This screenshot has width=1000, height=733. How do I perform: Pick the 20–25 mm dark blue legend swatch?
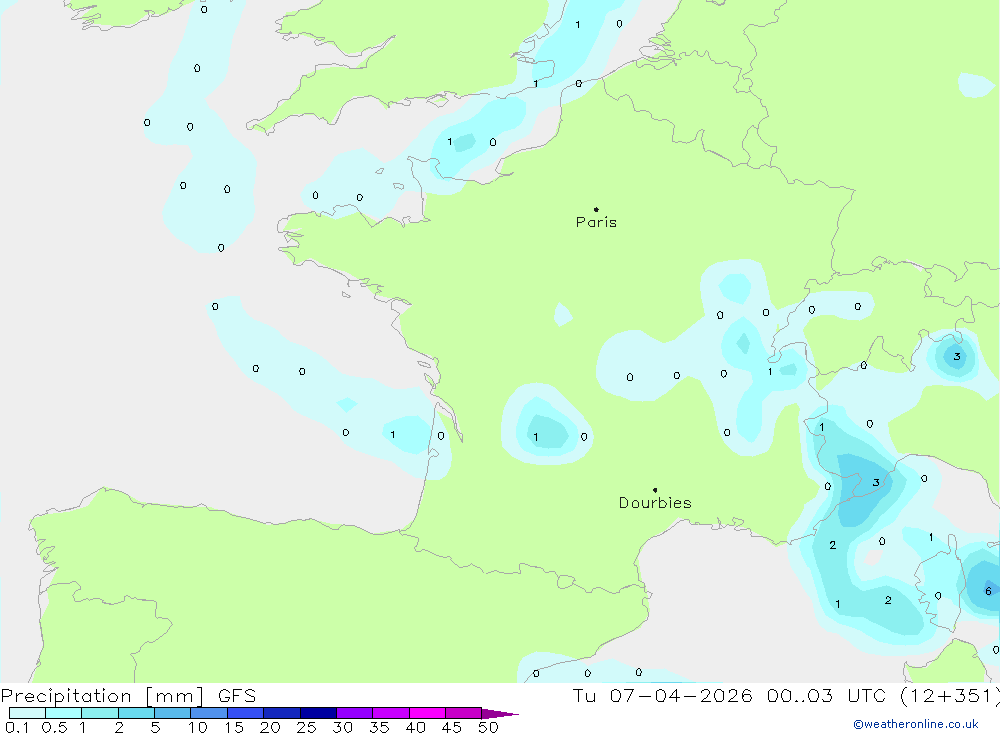coord(281,713)
